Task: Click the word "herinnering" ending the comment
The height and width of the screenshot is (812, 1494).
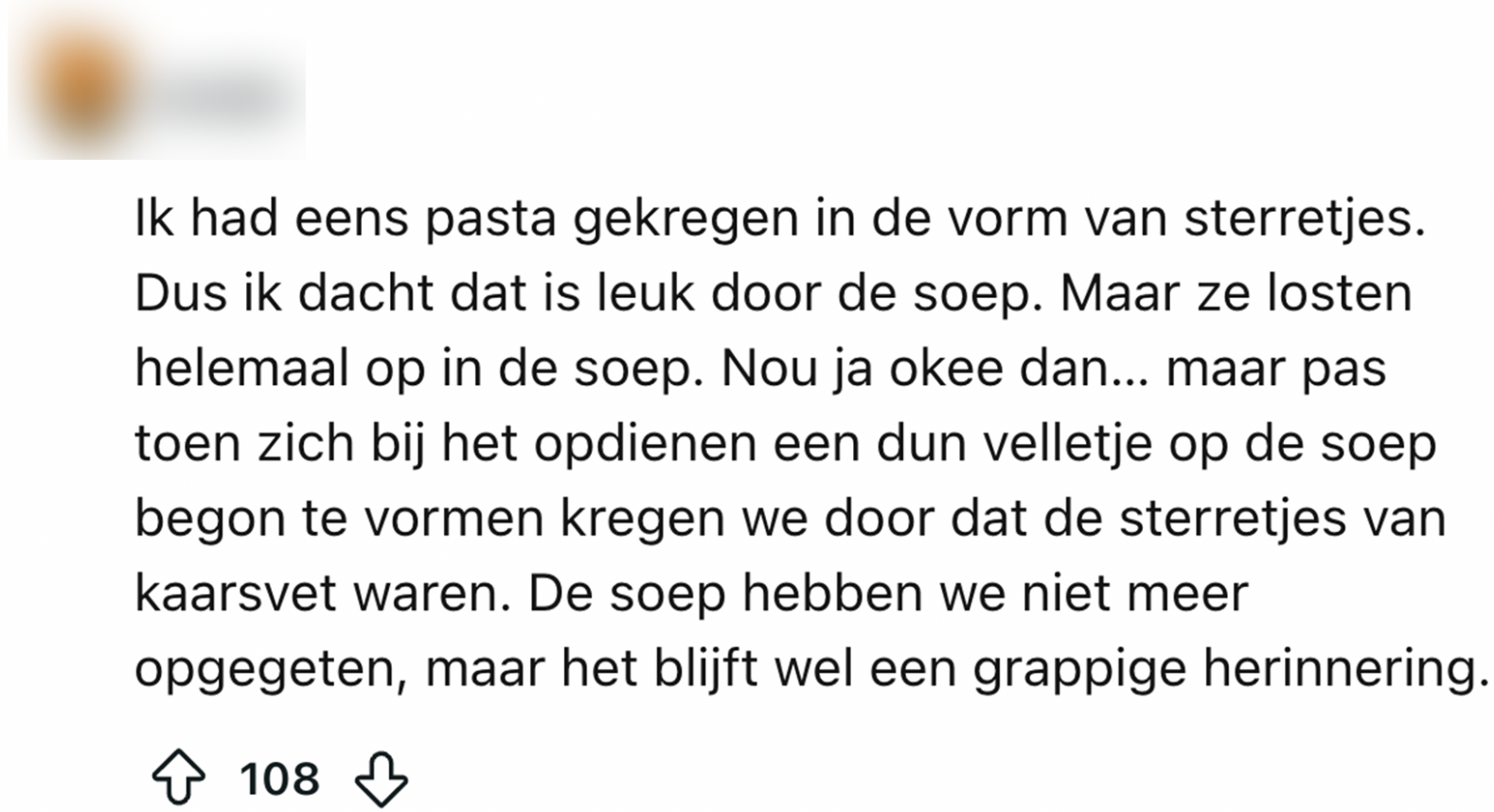Action: coord(1339,669)
